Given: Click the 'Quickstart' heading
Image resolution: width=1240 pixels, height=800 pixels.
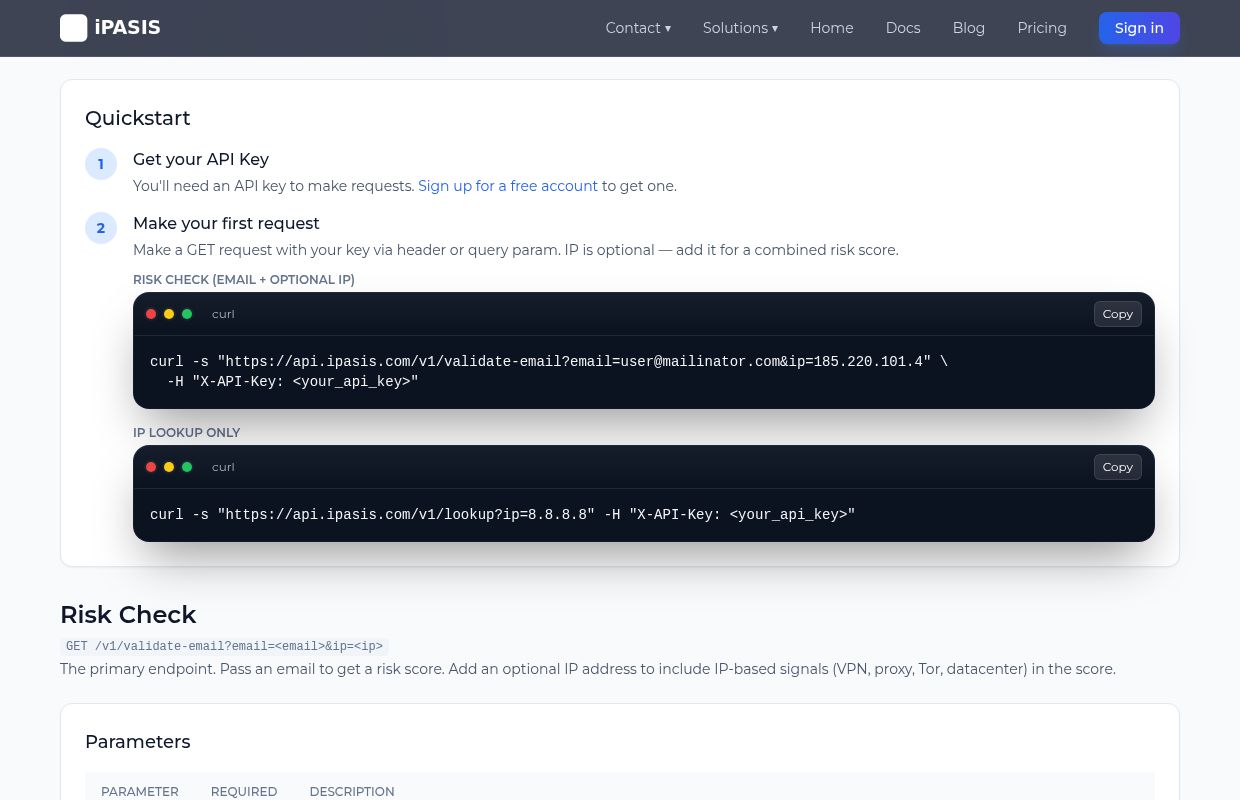Looking at the screenshot, I should point(138,118).
